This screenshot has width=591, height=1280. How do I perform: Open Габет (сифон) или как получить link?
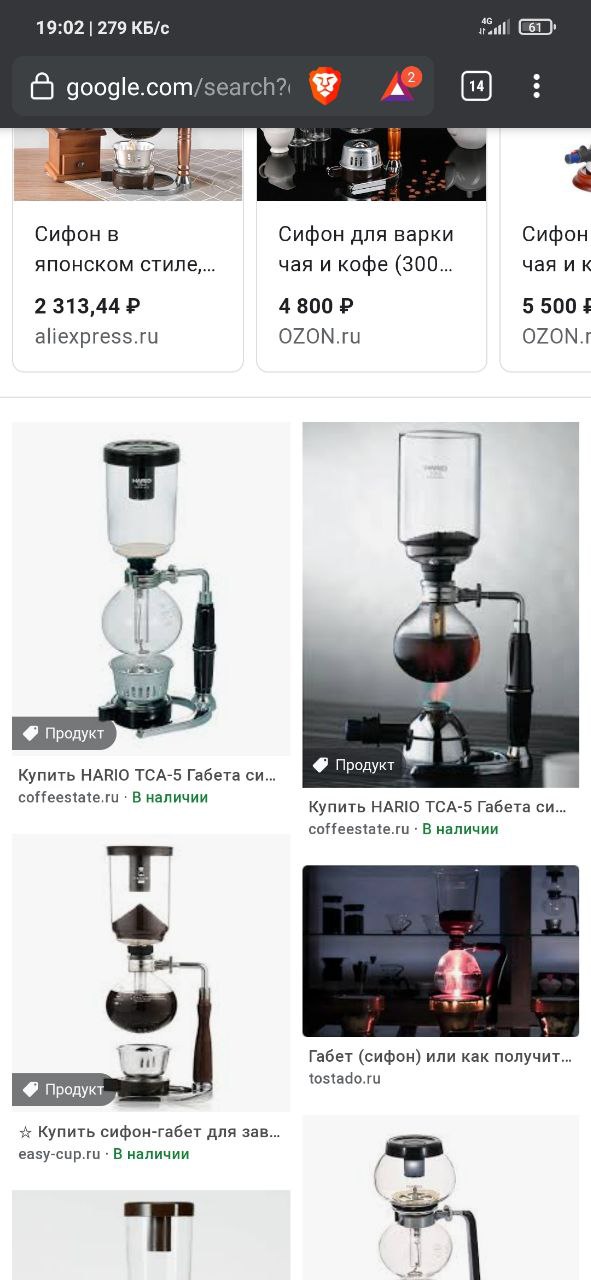click(440, 1056)
